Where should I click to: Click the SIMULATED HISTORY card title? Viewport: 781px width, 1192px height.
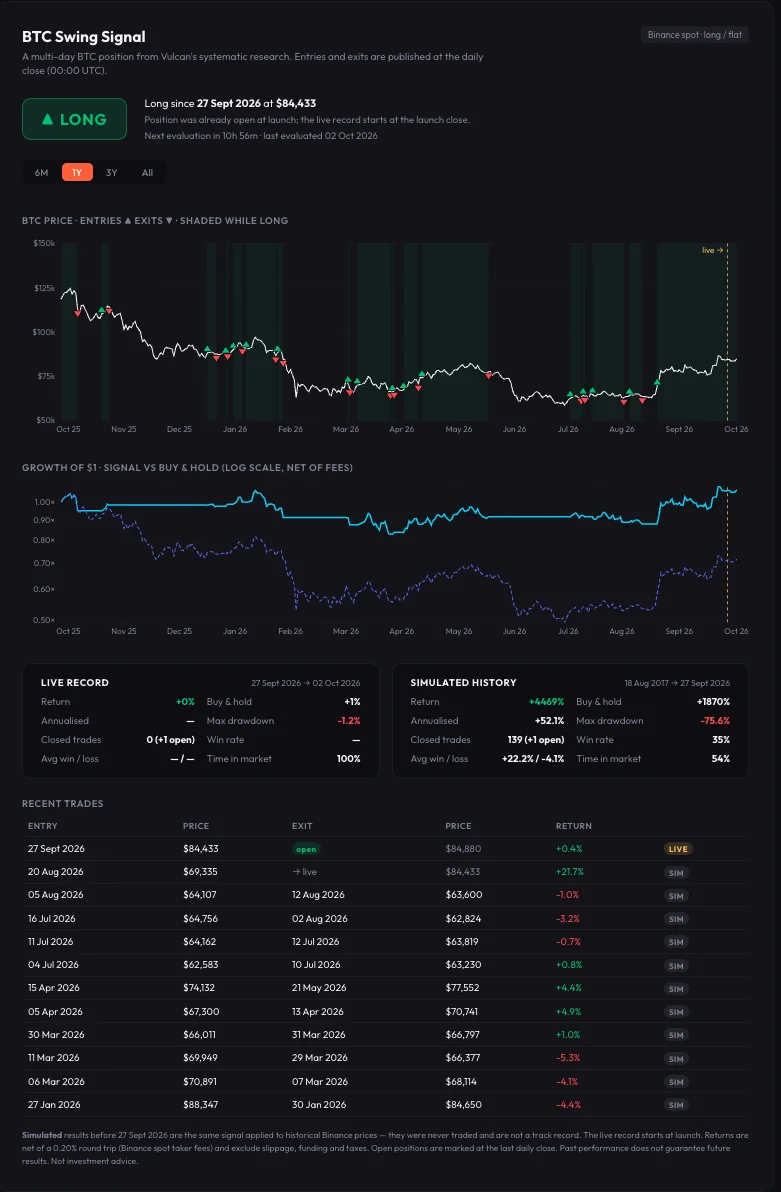pyautogui.click(x=463, y=683)
